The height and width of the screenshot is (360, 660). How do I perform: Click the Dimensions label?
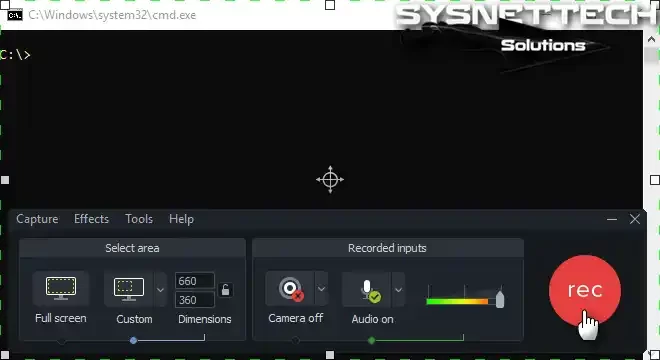205,319
